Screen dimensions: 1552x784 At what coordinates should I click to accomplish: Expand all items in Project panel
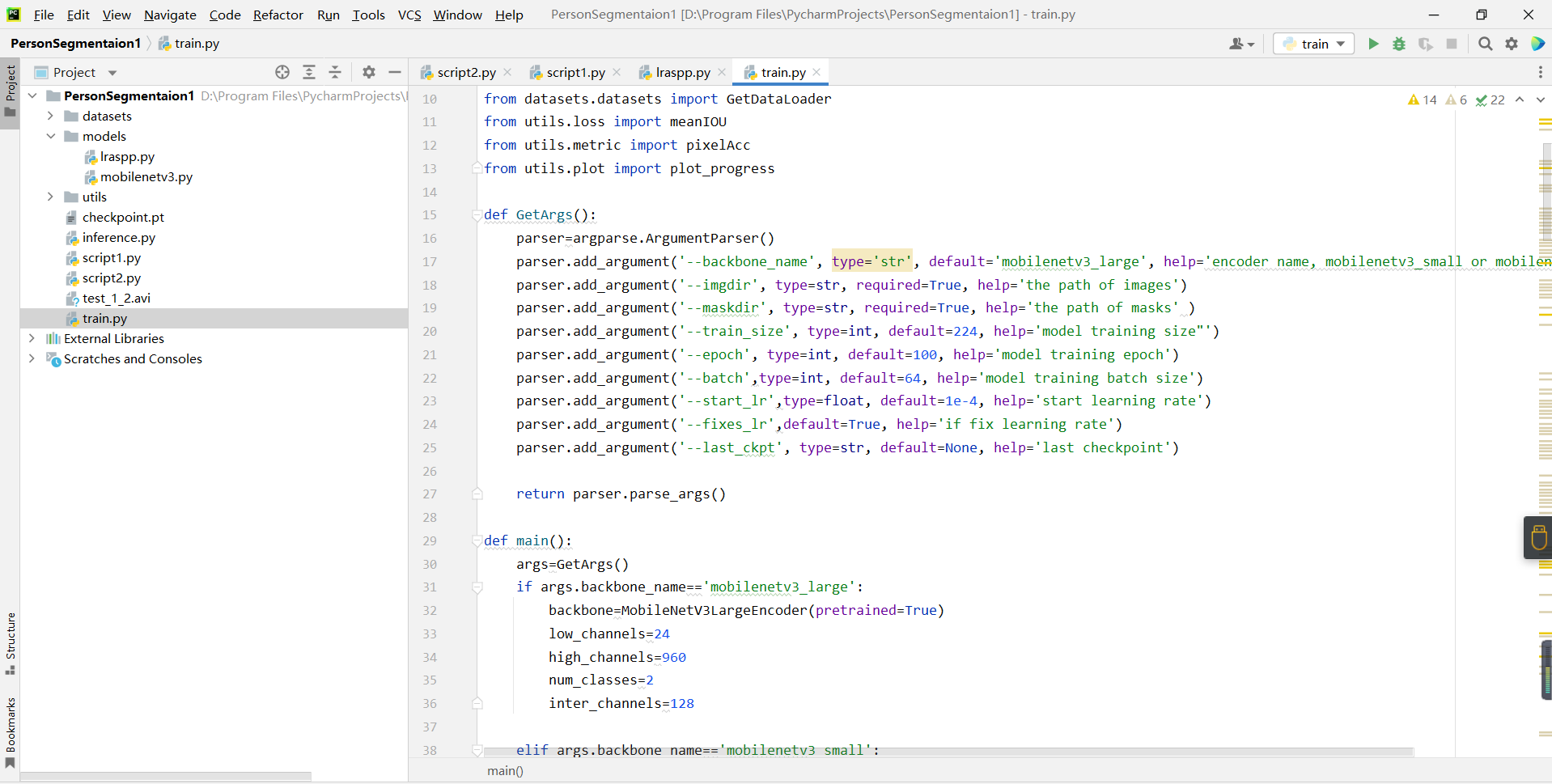point(309,72)
